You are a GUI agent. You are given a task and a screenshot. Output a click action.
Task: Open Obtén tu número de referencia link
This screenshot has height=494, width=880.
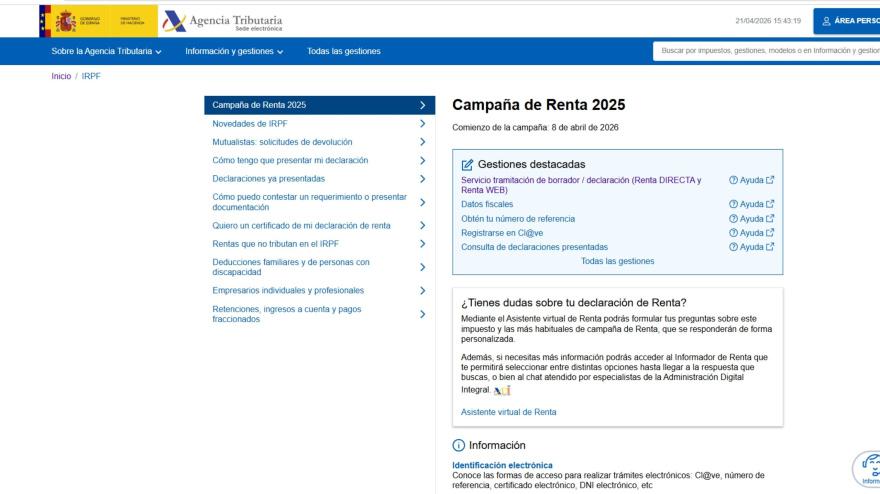point(517,219)
